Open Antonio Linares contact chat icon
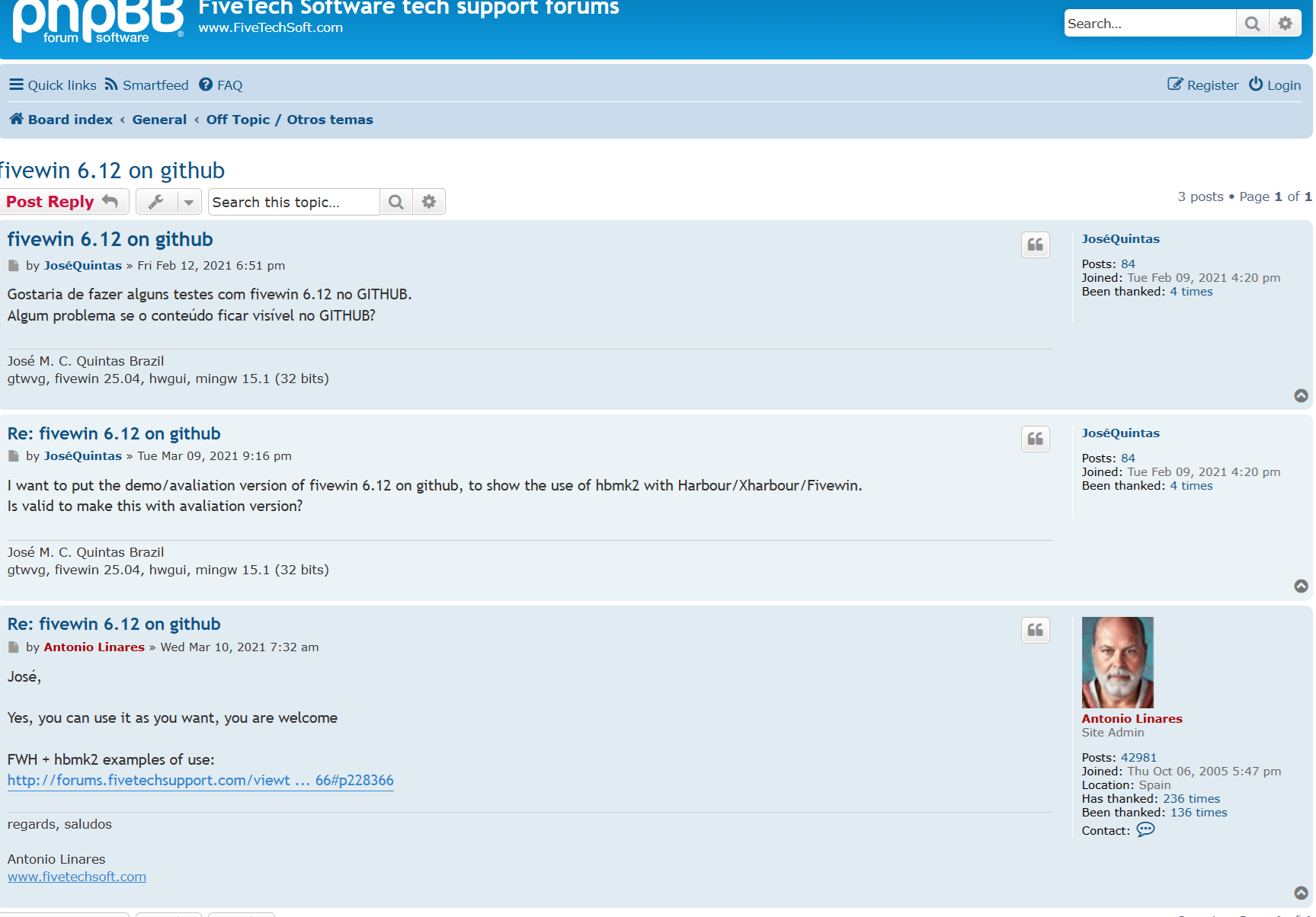Image resolution: width=1316 pixels, height=917 pixels. (x=1145, y=830)
